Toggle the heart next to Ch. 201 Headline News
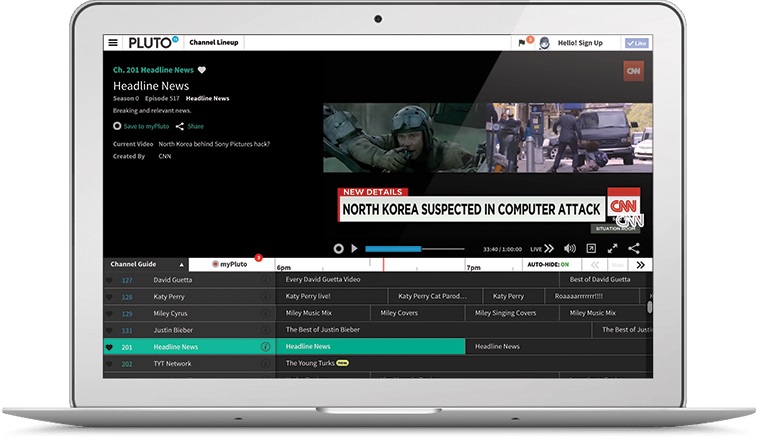757x438 pixels. (x=201, y=70)
